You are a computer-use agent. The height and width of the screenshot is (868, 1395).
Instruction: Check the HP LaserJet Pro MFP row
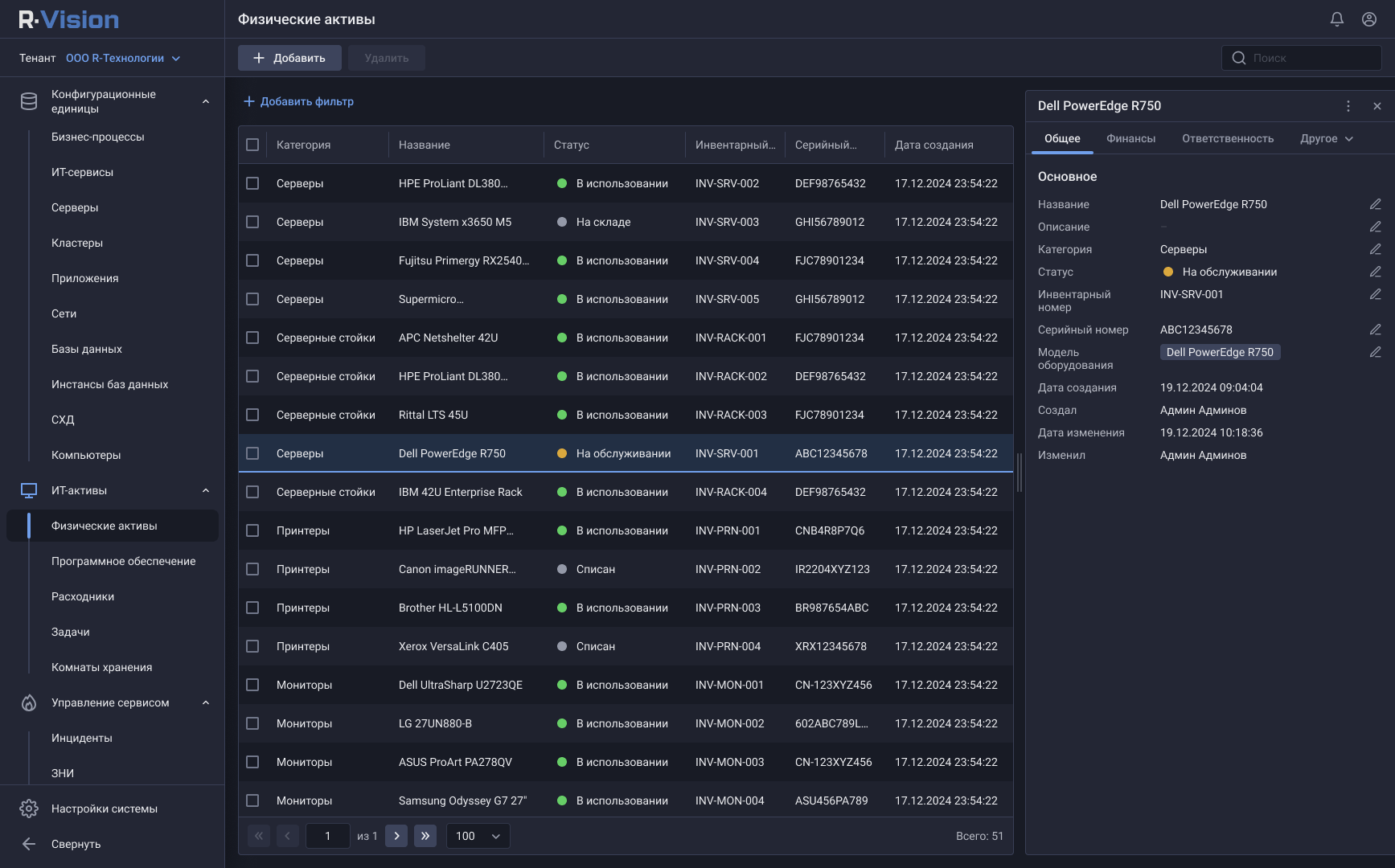252,530
